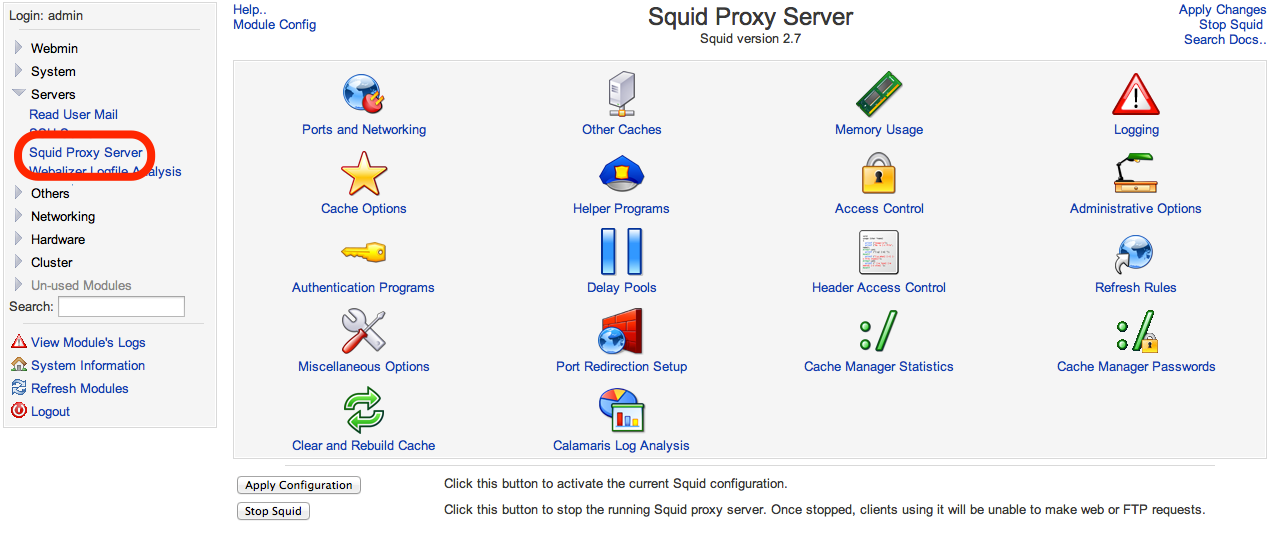Click the Administrative Options desk lamp icon
This screenshot has width=1273, height=535.
pos(1136,173)
